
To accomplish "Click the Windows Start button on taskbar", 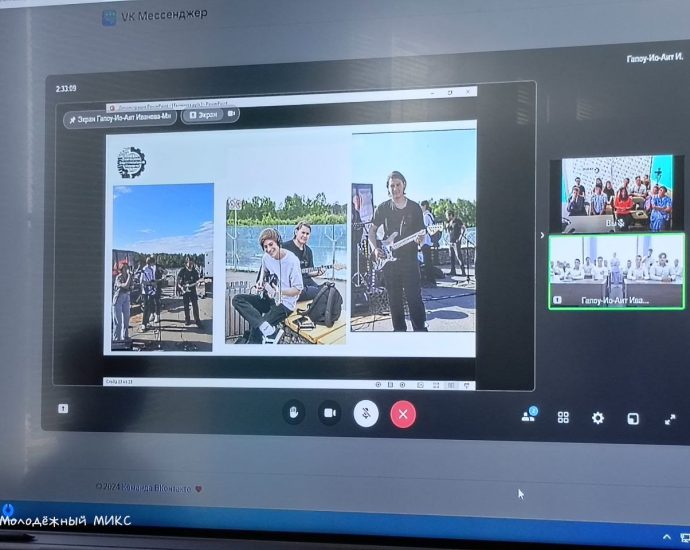I will pos(6,509).
